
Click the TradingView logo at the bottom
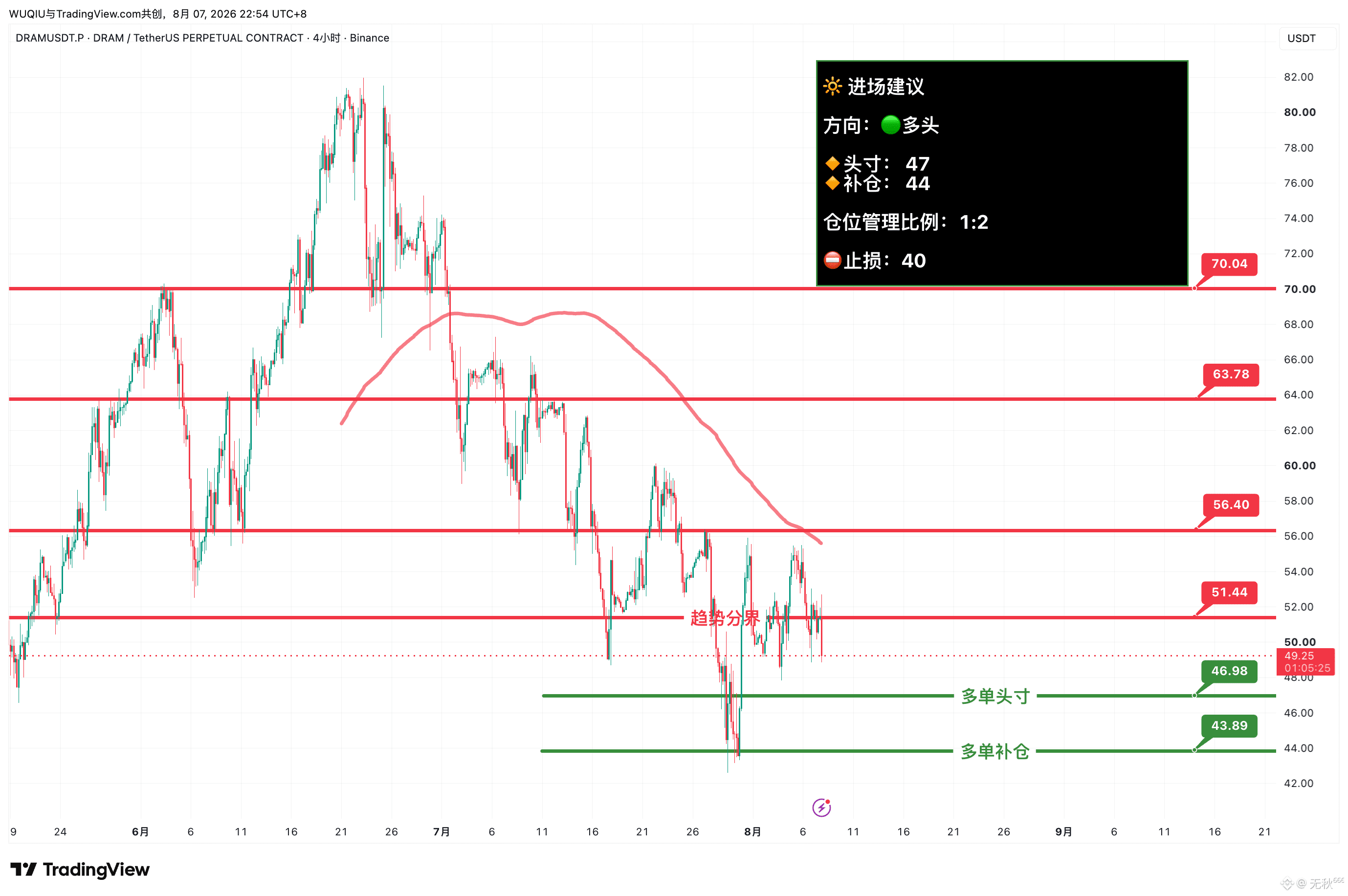click(80, 869)
